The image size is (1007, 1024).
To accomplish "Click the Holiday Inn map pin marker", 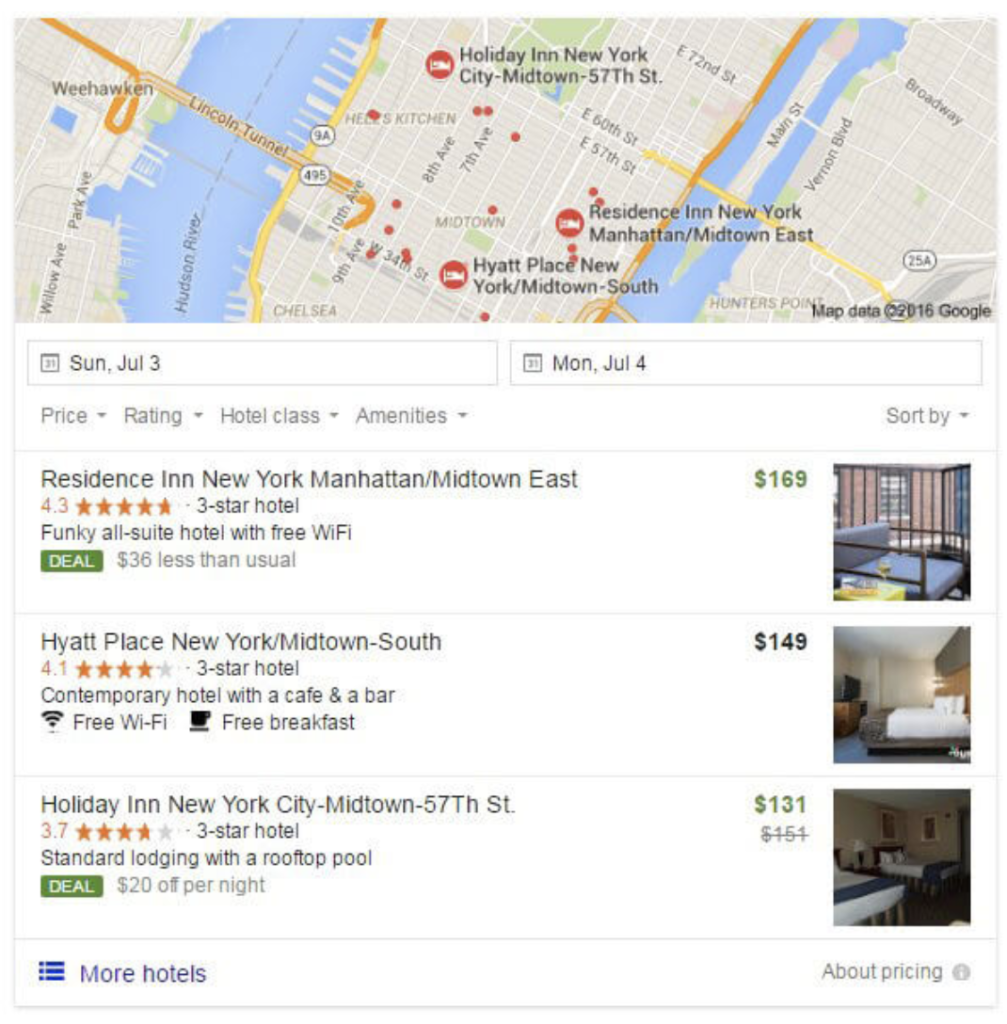I will (440, 65).
